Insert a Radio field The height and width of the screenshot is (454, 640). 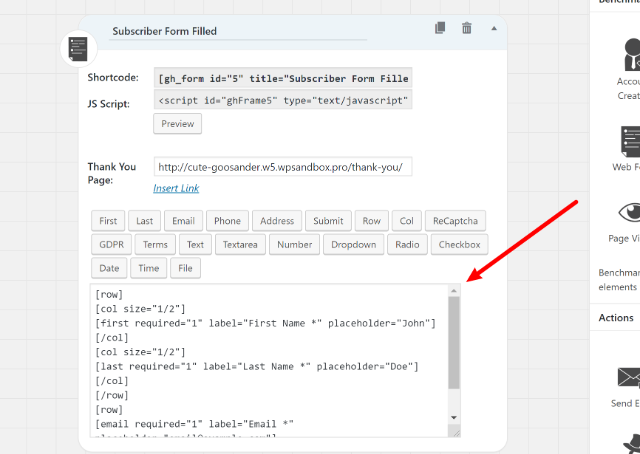tap(407, 245)
